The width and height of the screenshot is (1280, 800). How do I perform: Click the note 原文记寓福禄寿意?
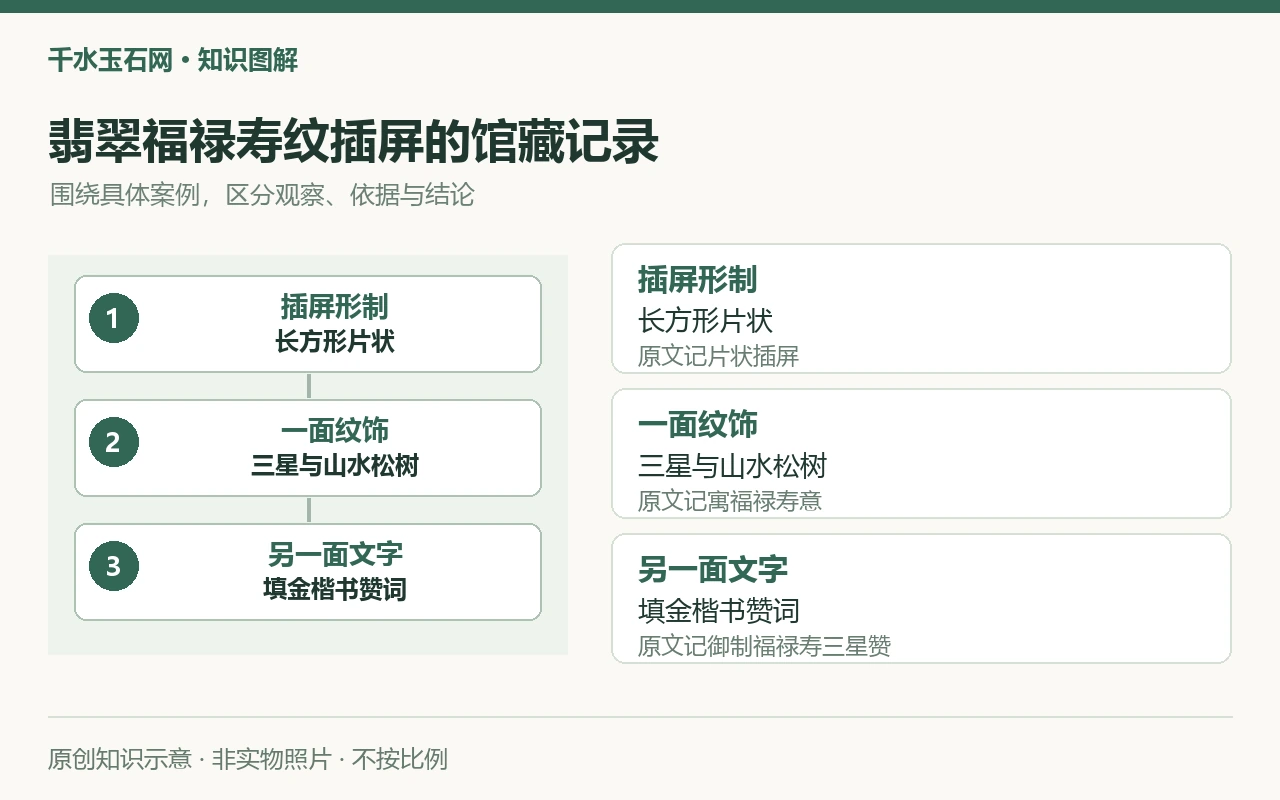[730, 501]
